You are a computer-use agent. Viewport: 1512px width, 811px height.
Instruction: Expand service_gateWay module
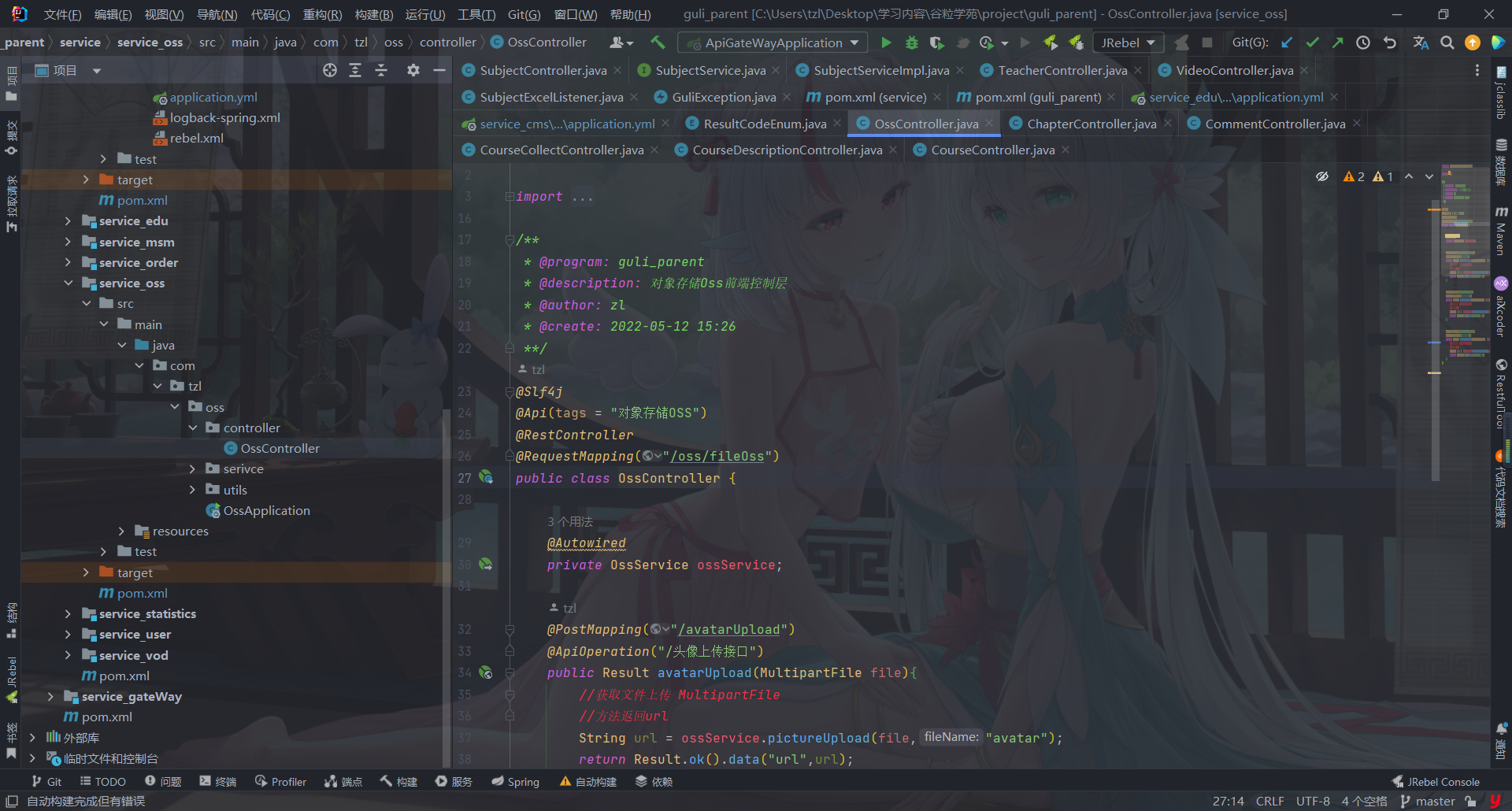tap(50, 697)
